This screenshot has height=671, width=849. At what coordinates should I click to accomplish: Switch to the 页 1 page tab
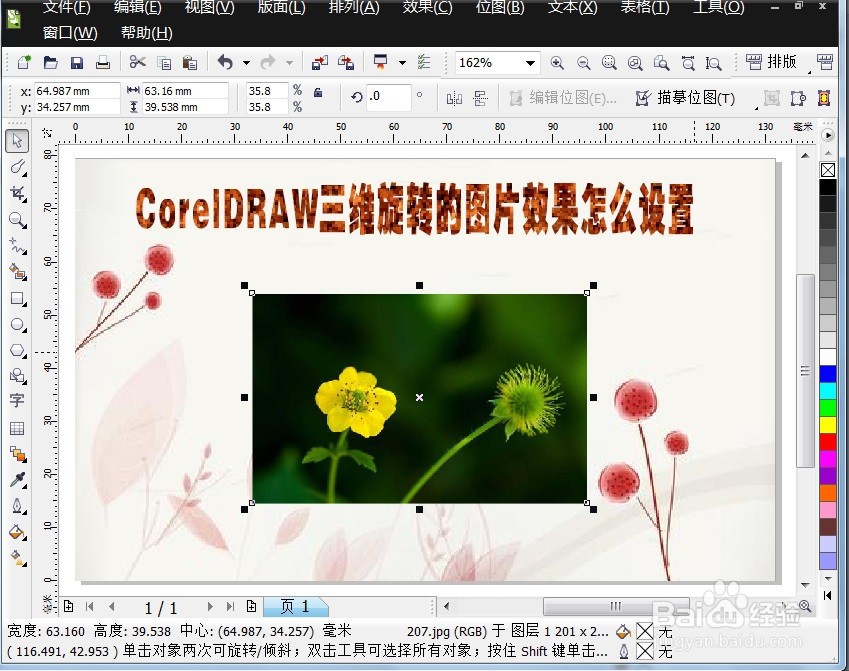[x=295, y=606]
